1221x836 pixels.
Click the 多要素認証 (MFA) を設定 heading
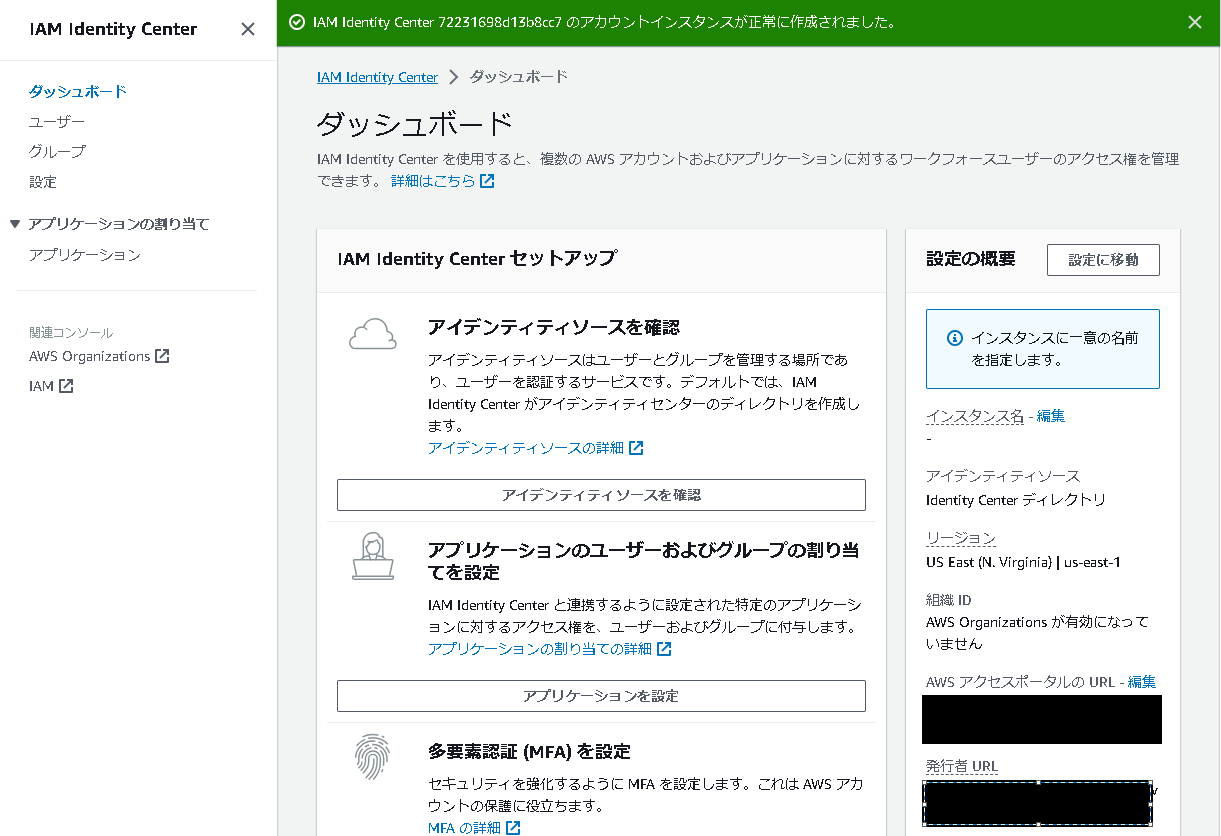[x=529, y=751]
